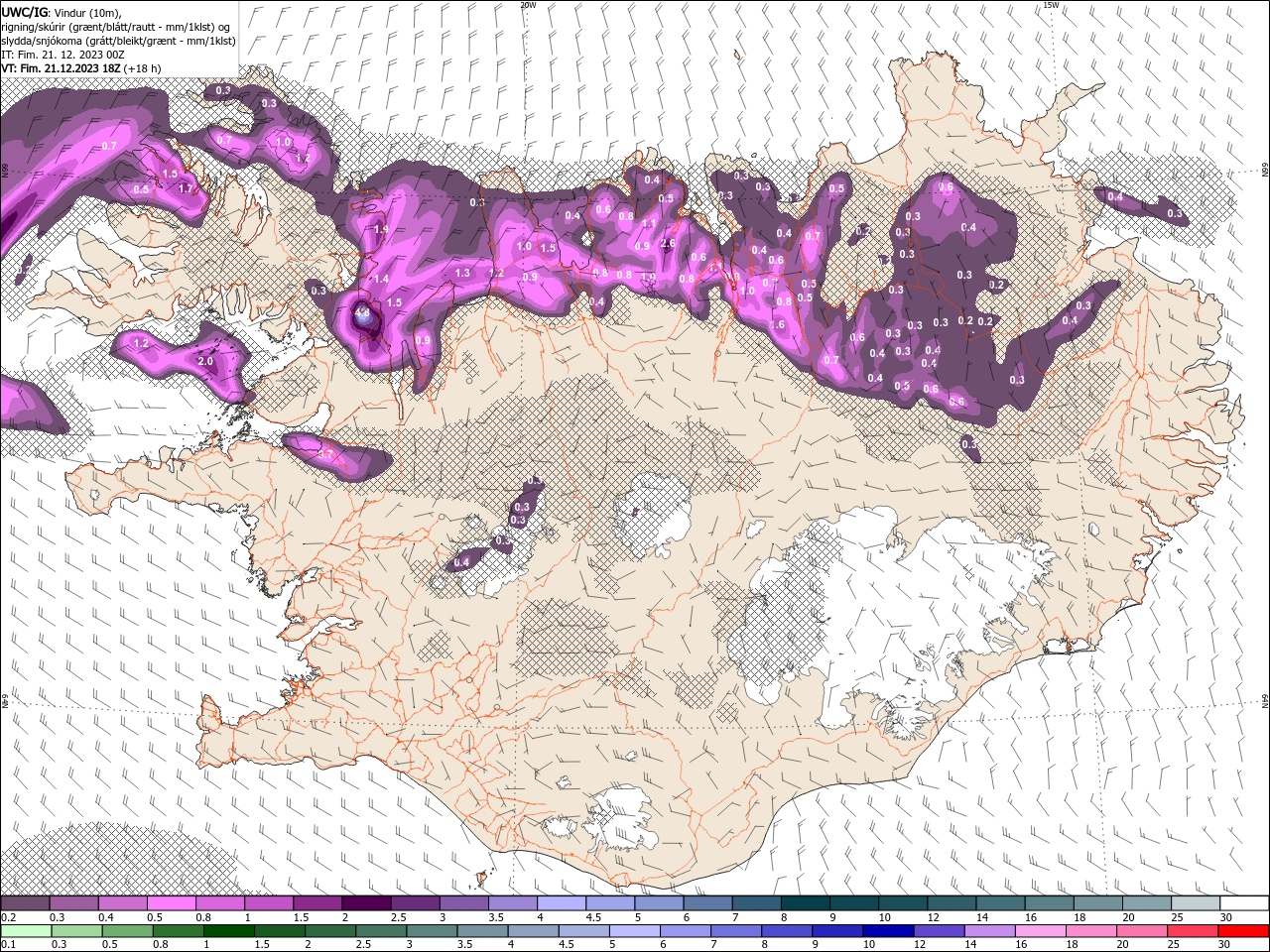
Task: Click the '2.0' precipitation value on map
Action: (205, 362)
